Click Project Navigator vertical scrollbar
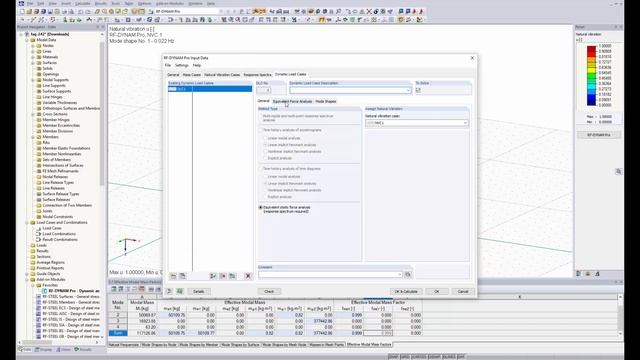The height and width of the screenshot is (360, 640). tap(102, 114)
